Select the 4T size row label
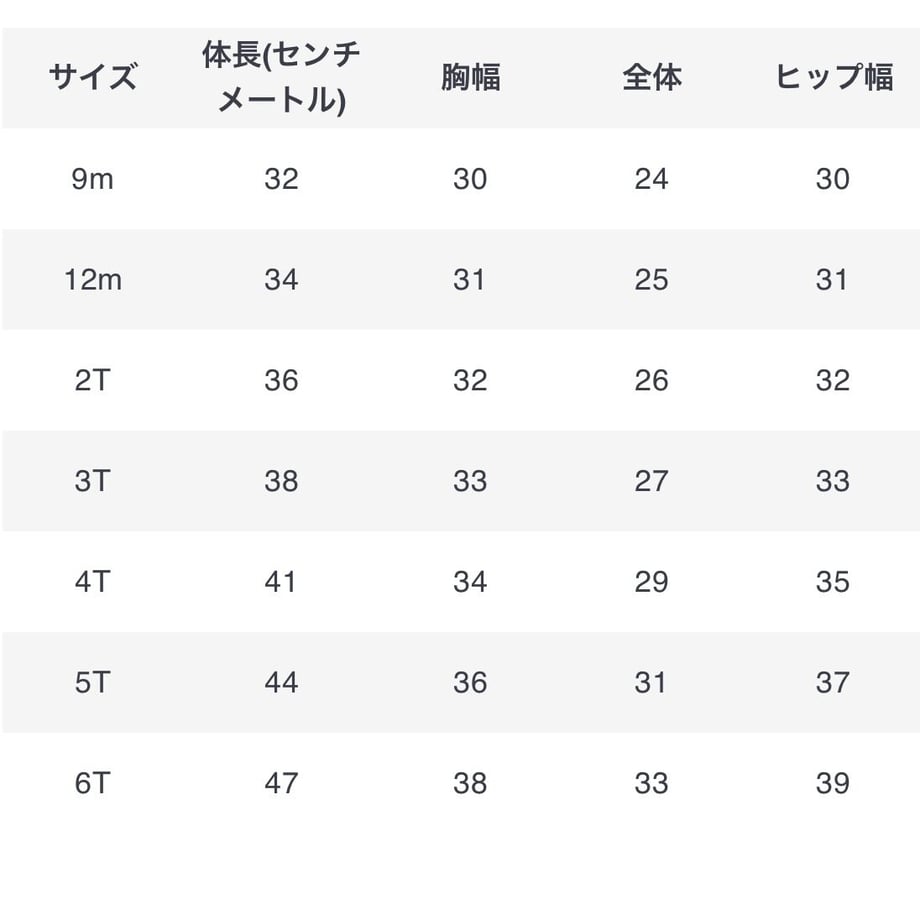 point(93,582)
